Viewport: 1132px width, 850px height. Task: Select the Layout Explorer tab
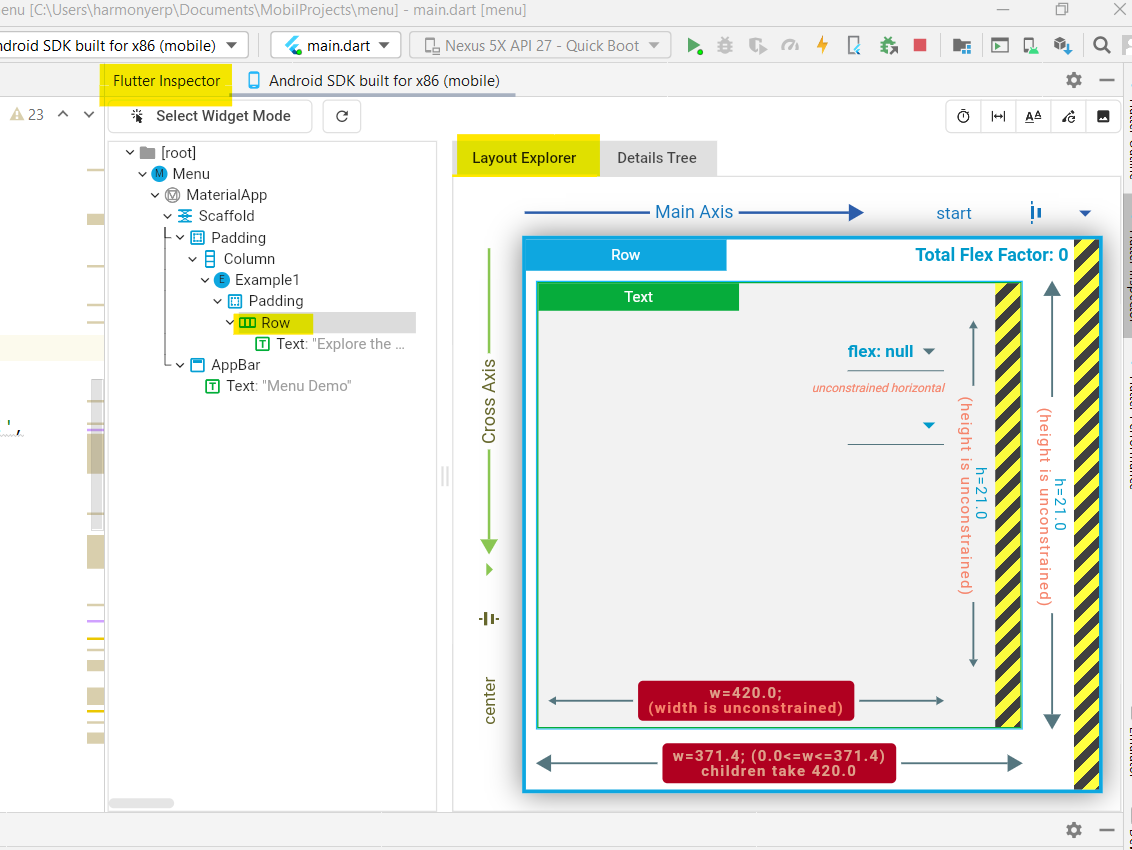pyautogui.click(x=526, y=157)
